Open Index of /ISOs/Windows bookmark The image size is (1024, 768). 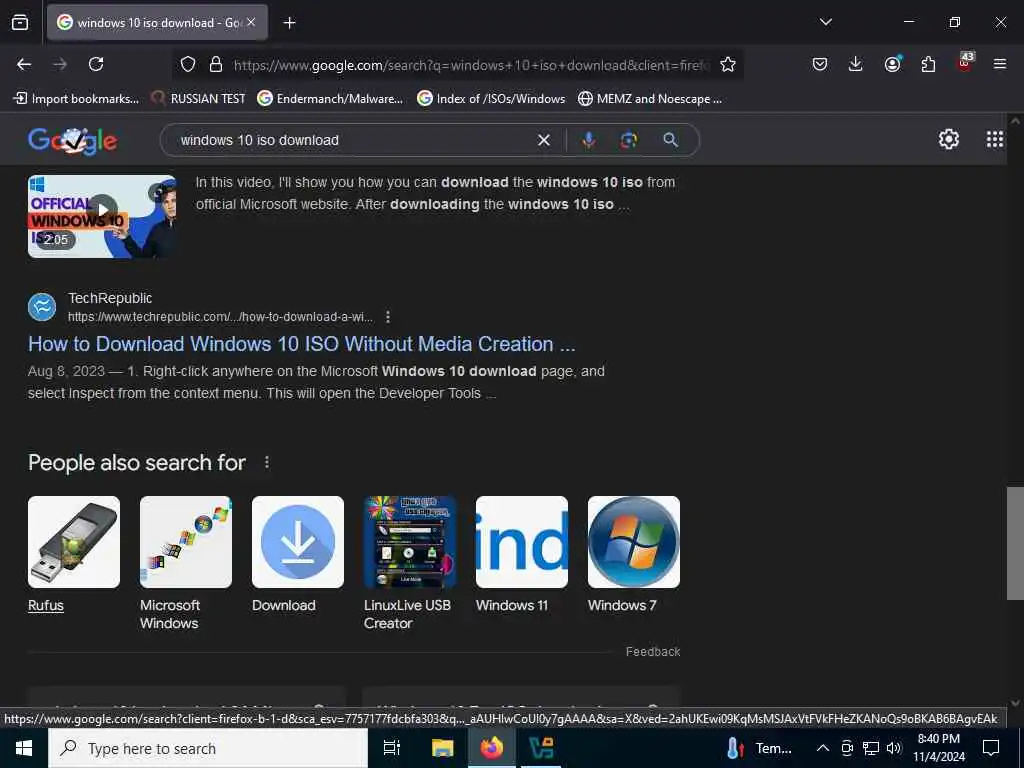click(x=491, y=99)
